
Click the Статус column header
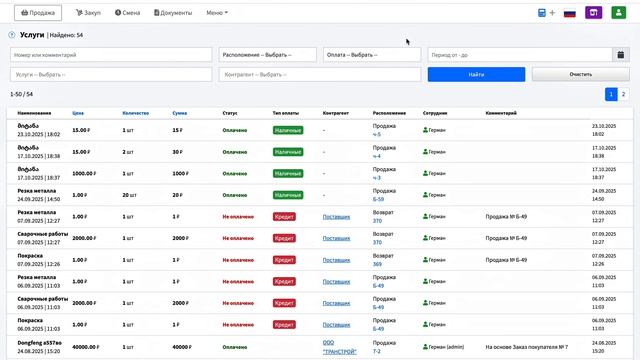pyautogui.click(x=230, y=113)
